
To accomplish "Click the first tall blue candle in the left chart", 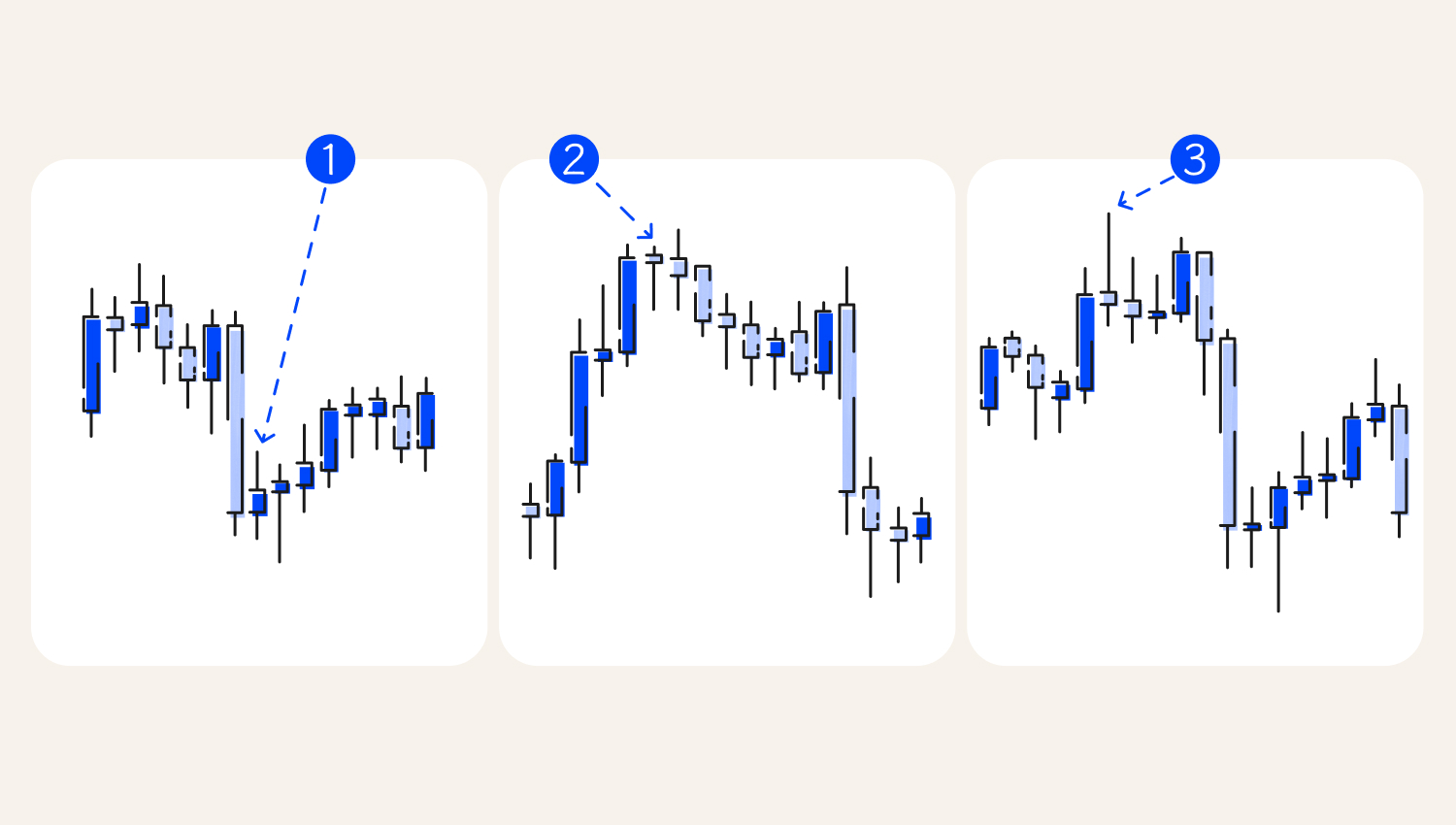I will (x=92, y=363).
